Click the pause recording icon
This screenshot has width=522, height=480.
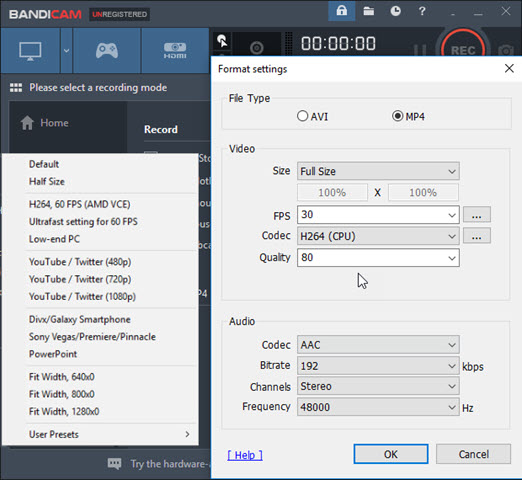[420, 51]
